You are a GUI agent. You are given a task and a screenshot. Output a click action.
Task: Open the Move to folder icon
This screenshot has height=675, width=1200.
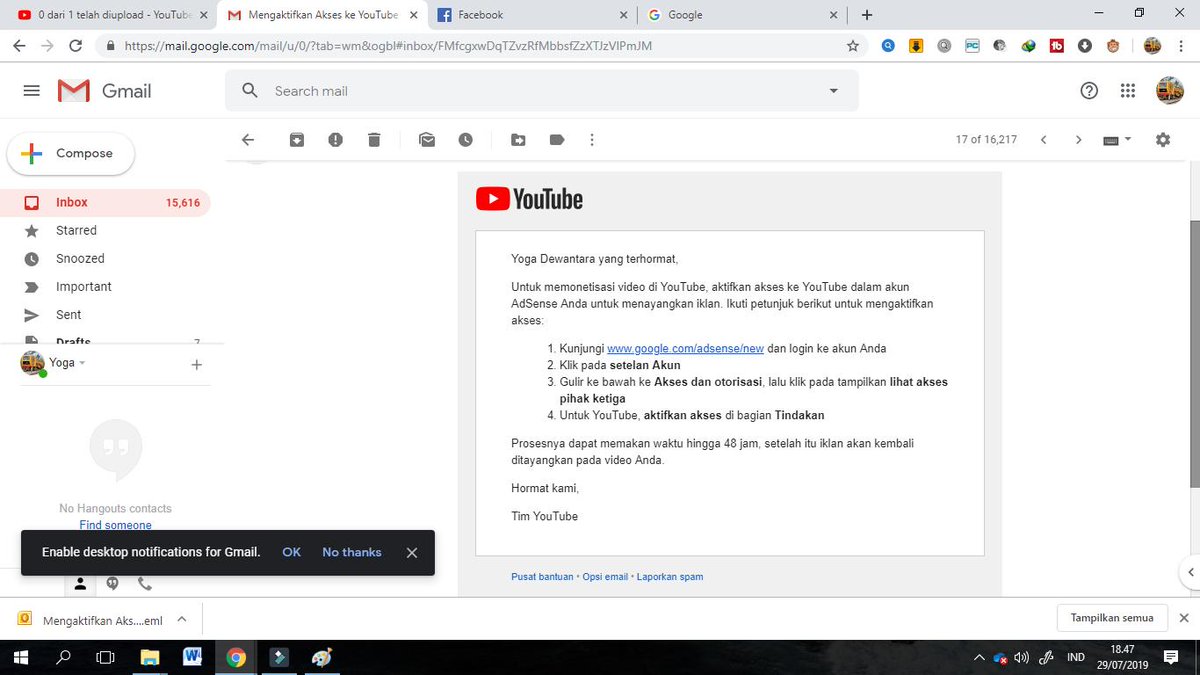[x=518, y=140]
